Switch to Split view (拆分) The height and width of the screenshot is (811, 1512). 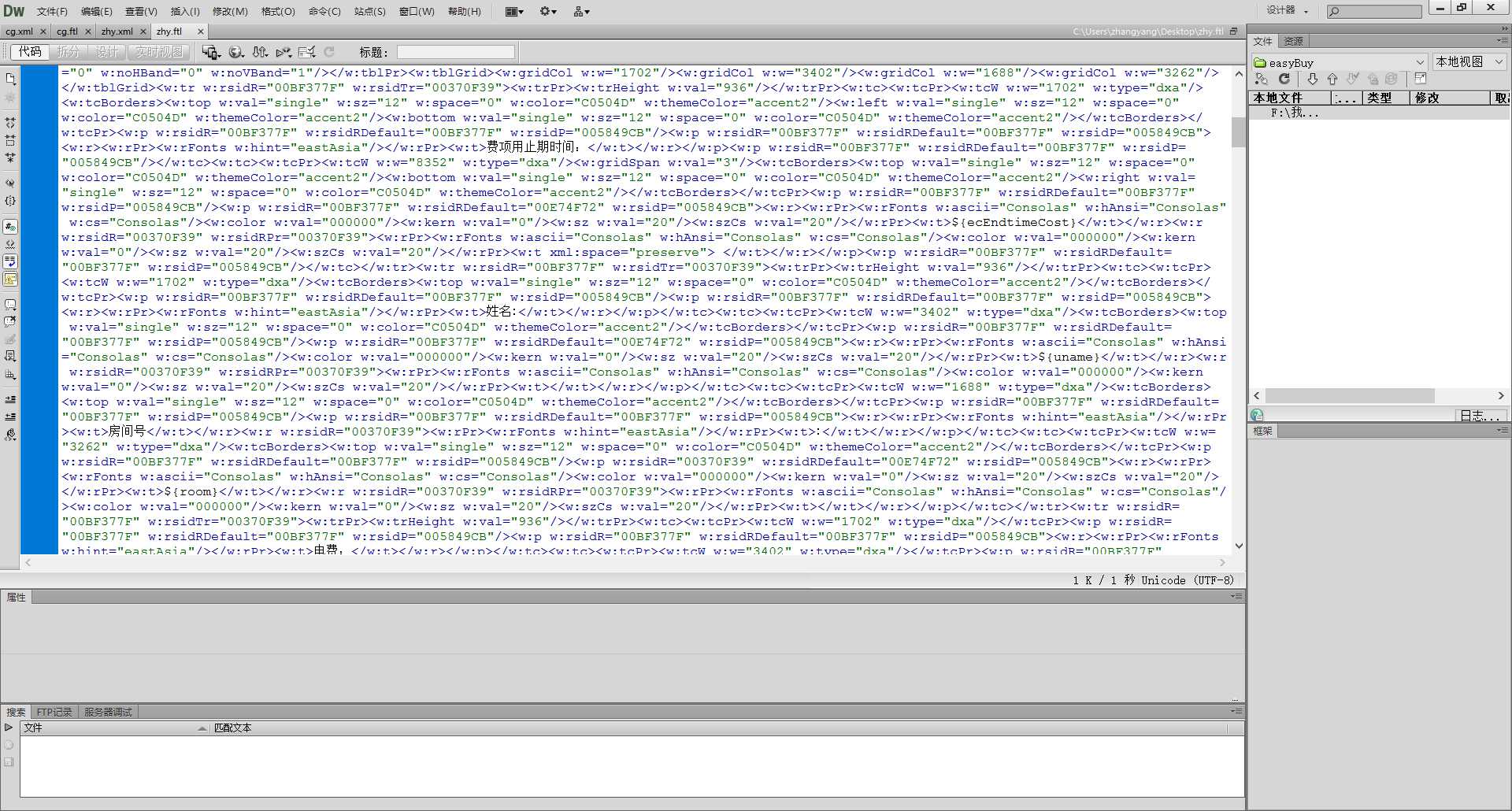[x=69, y=52]
